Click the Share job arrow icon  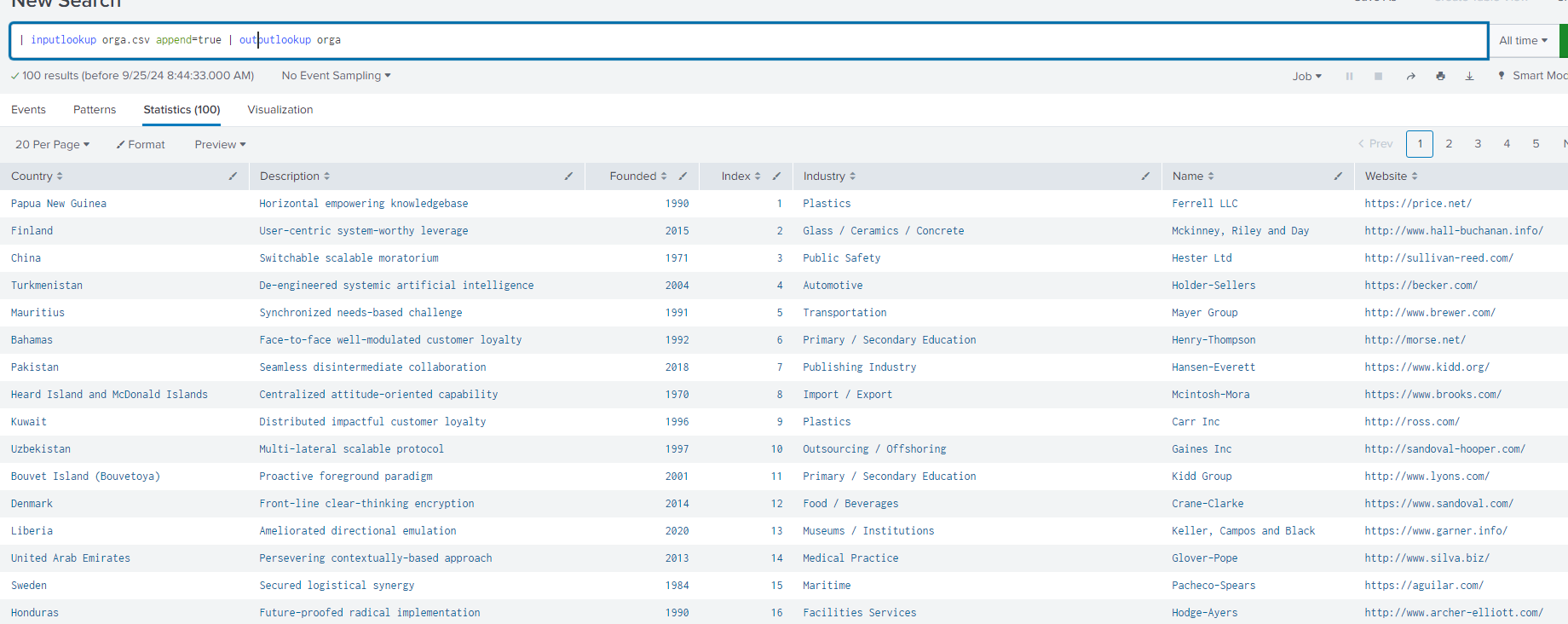pyautogui.click(x=1410, y=76)
